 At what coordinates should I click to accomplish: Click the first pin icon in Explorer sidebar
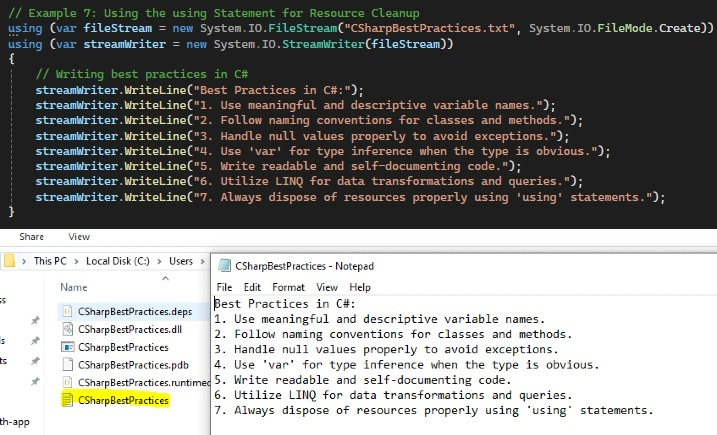pyautogui.click(x=35, y=320)
